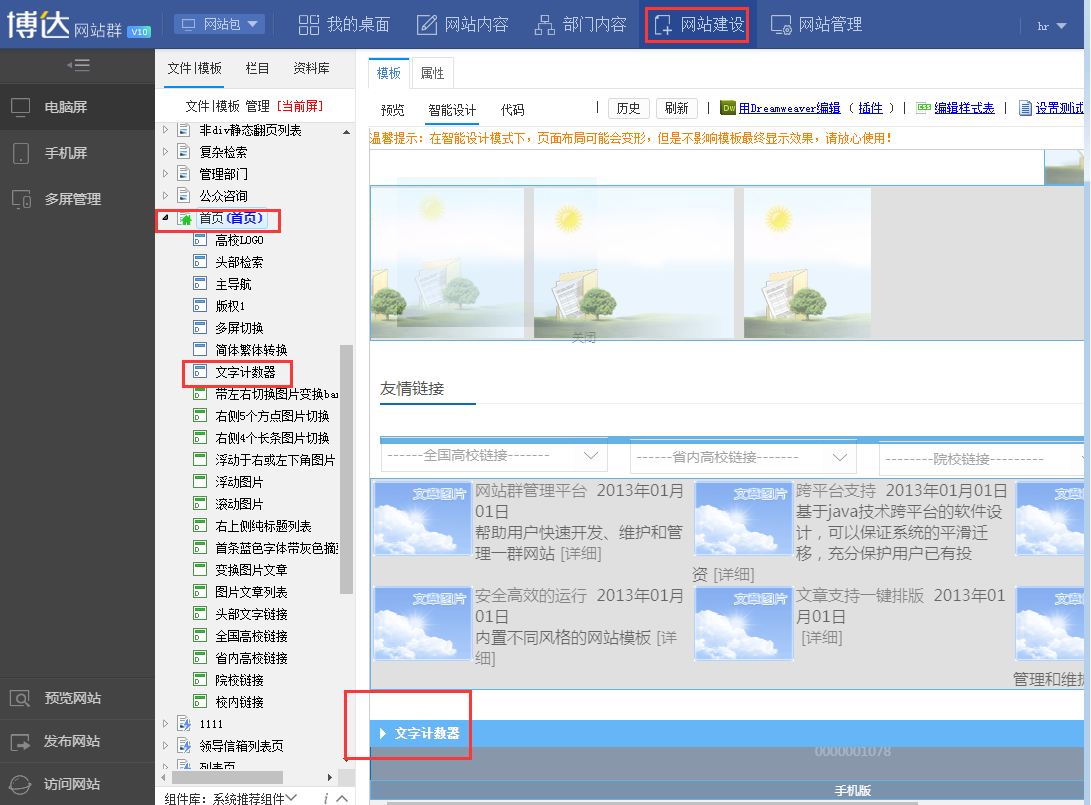Screen dimensions: 1091x805
Task: Select 智能设计 view mode
Action: [452, 110]
